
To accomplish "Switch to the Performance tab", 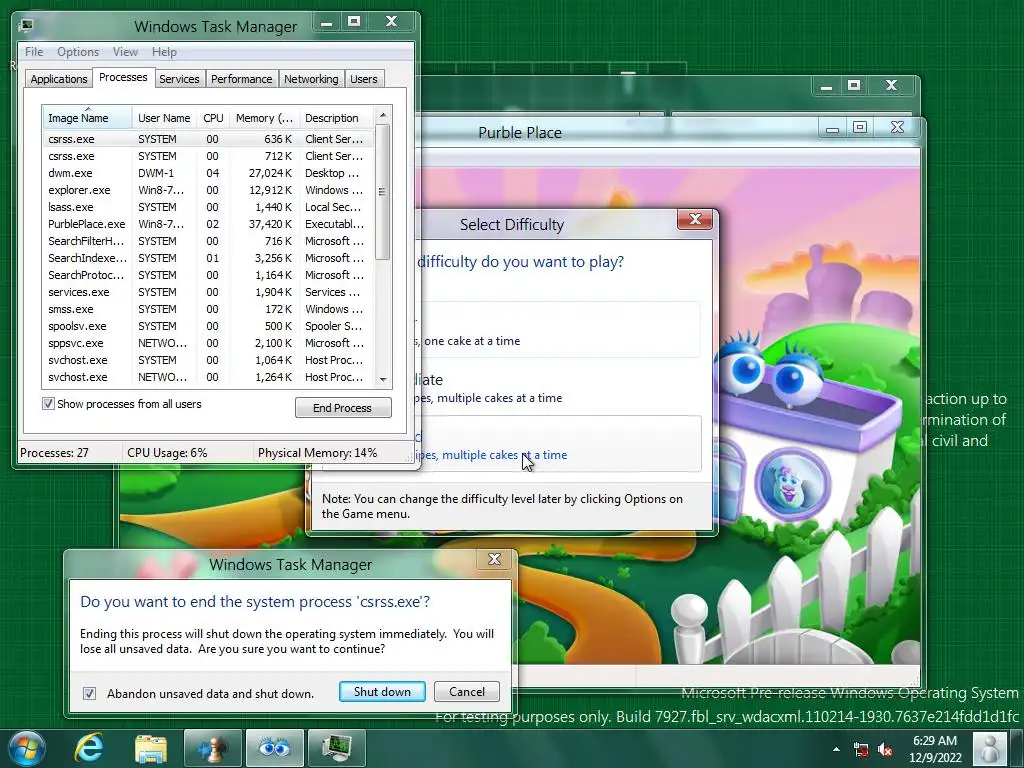I will point(241,79).
